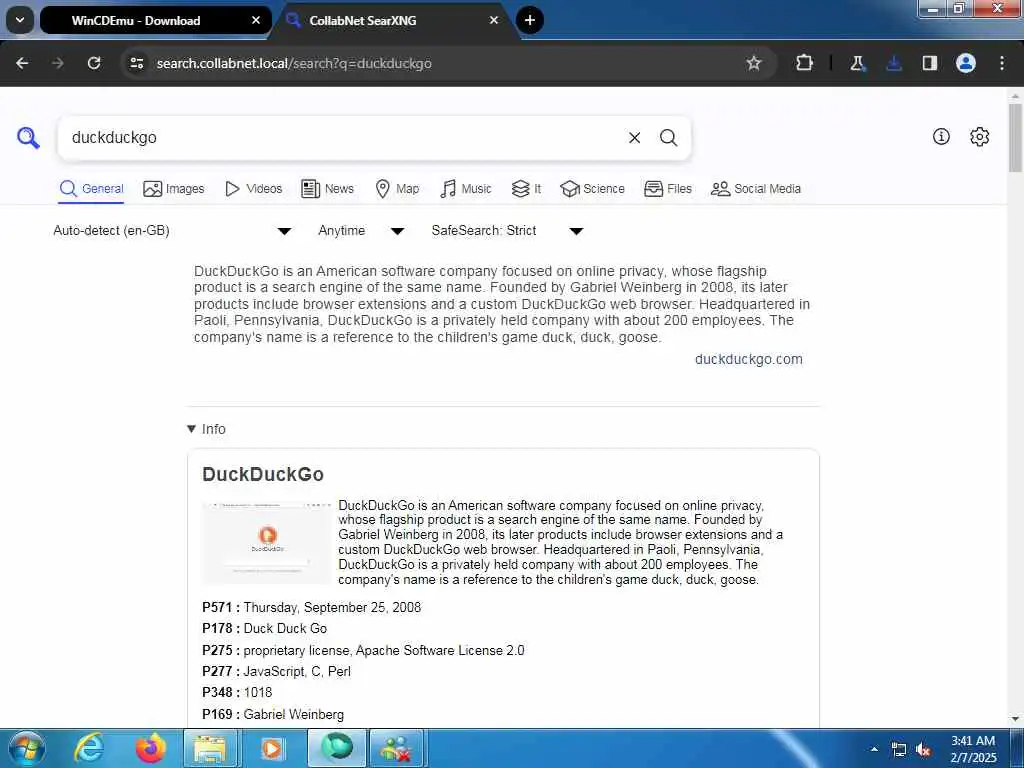Open the SafeSearch: Strict dropdown
This screenshot has width=1024, height=768.
coord(507,231)
